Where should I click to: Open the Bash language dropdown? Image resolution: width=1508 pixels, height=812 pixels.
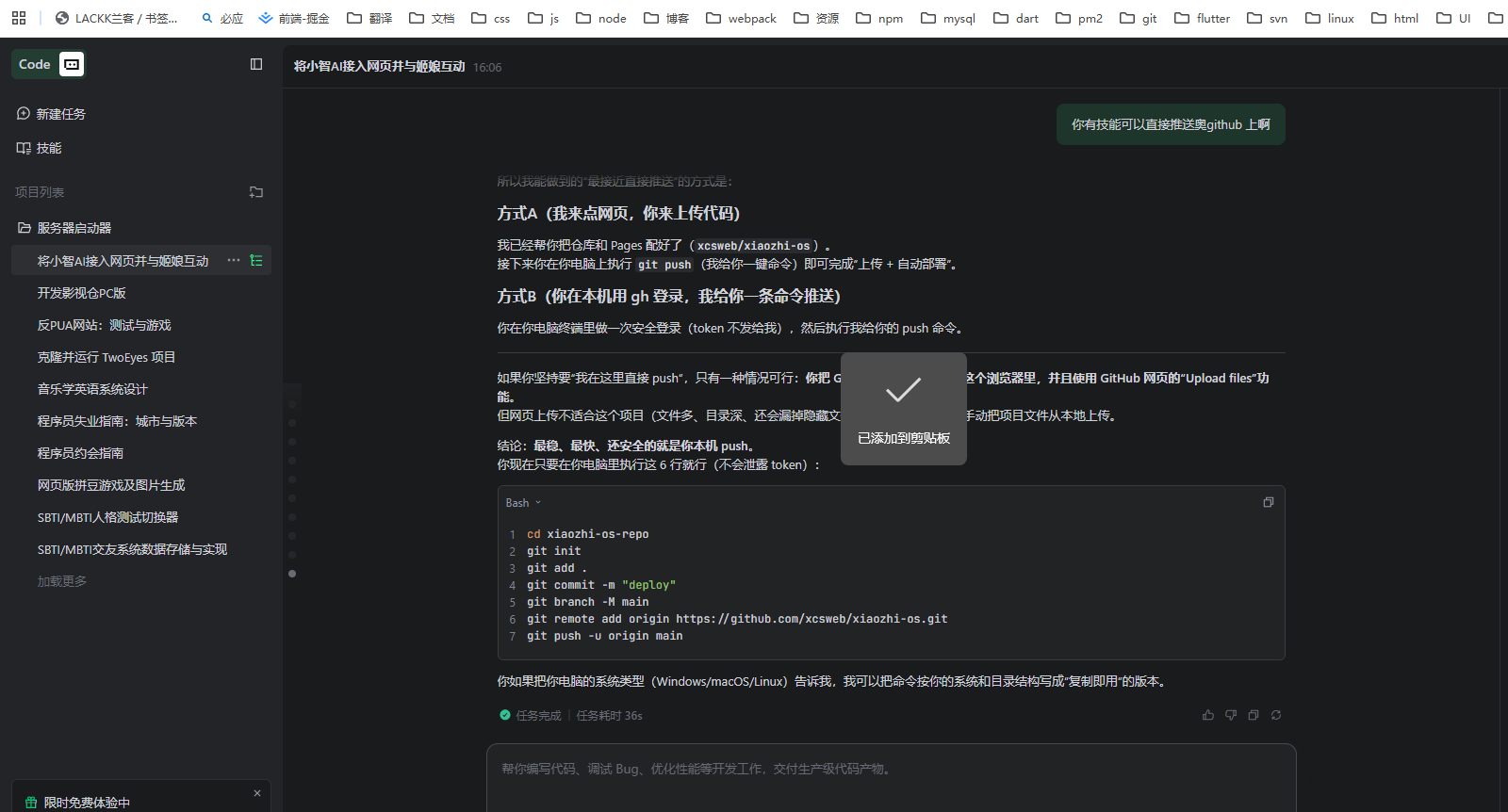pos(523,503)
